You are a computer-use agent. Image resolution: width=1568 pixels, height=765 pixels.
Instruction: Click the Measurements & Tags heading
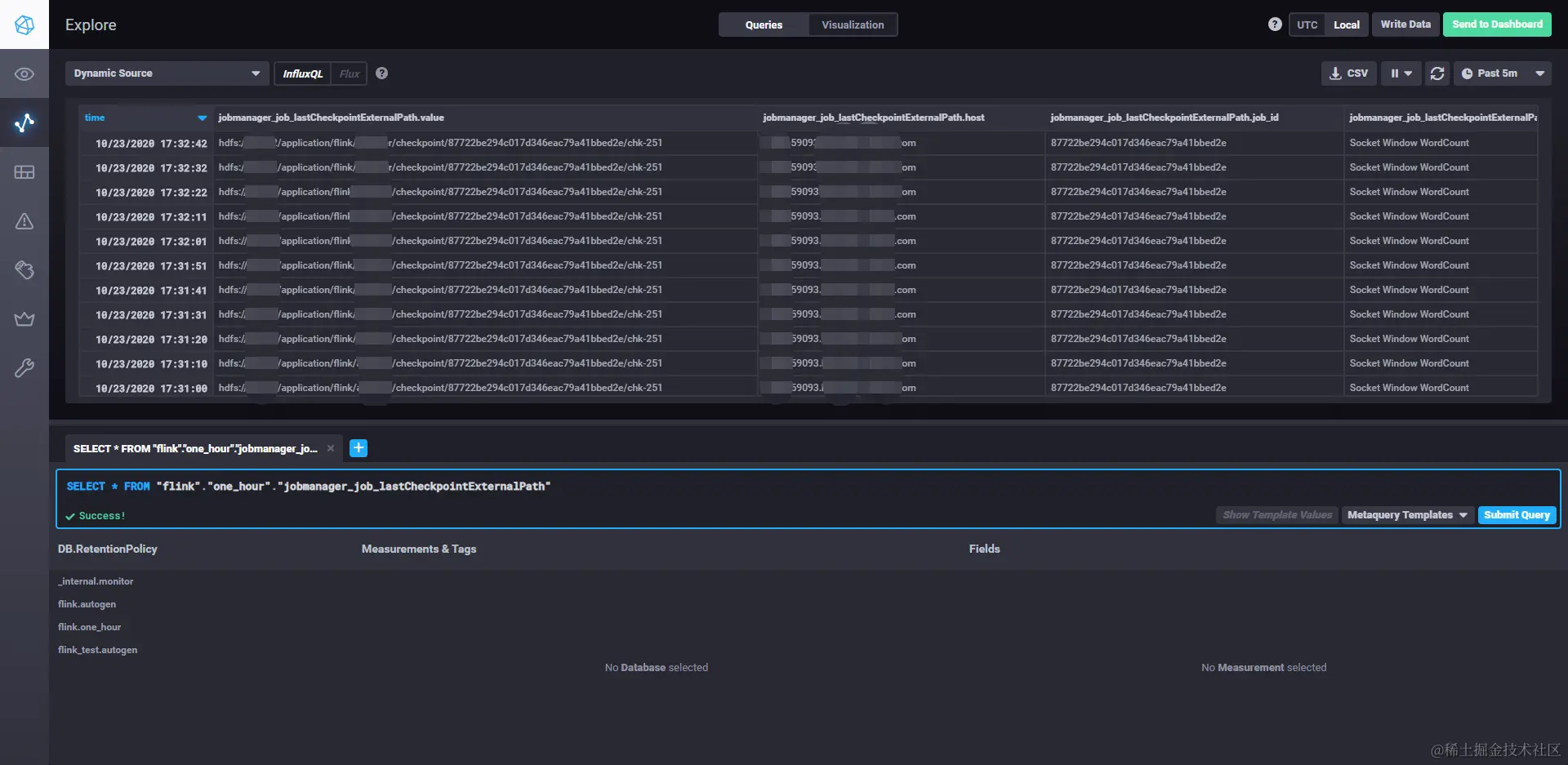click(x=419, y=549)
